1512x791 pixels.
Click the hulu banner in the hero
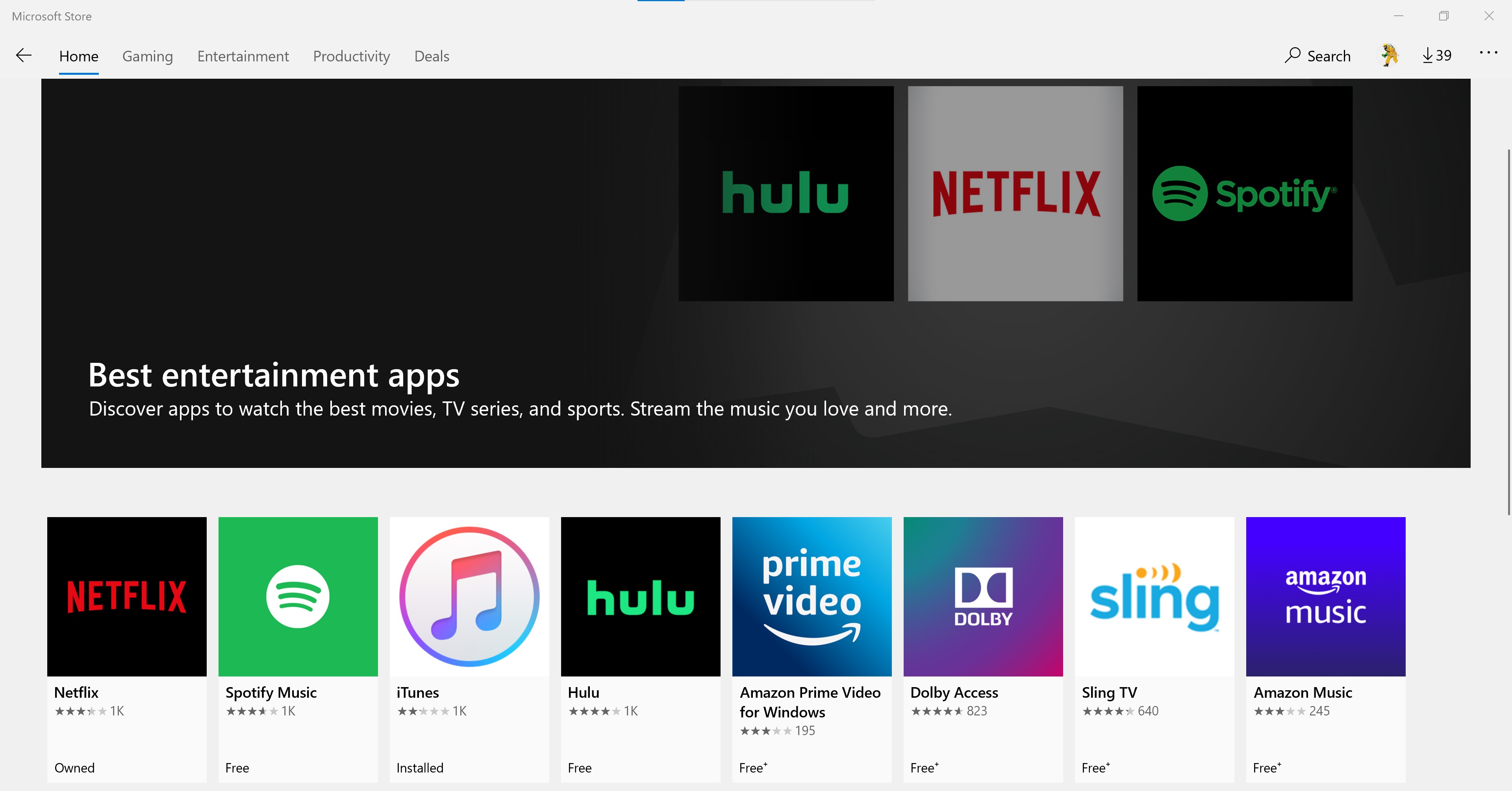click(x=786, y=194)
